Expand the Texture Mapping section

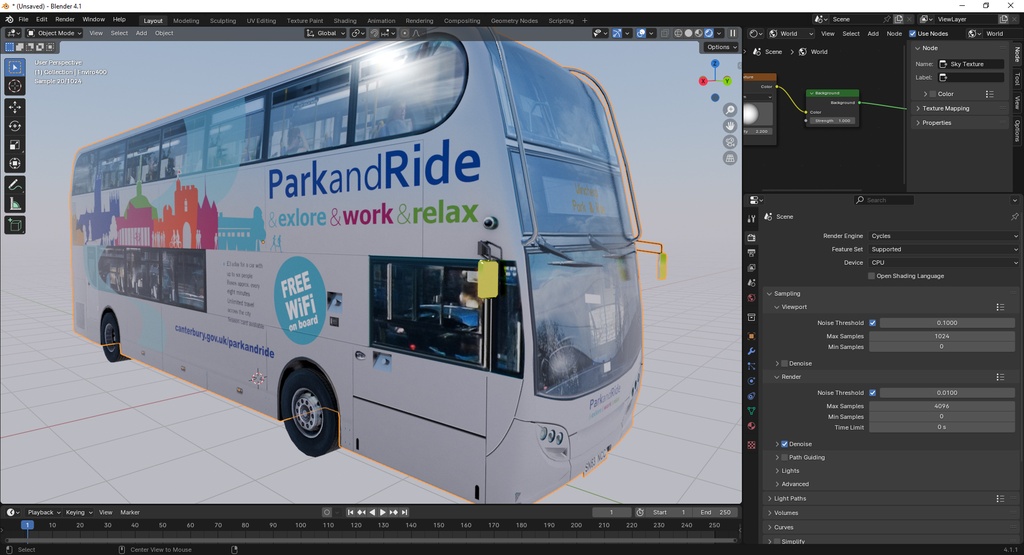[943, 108]
